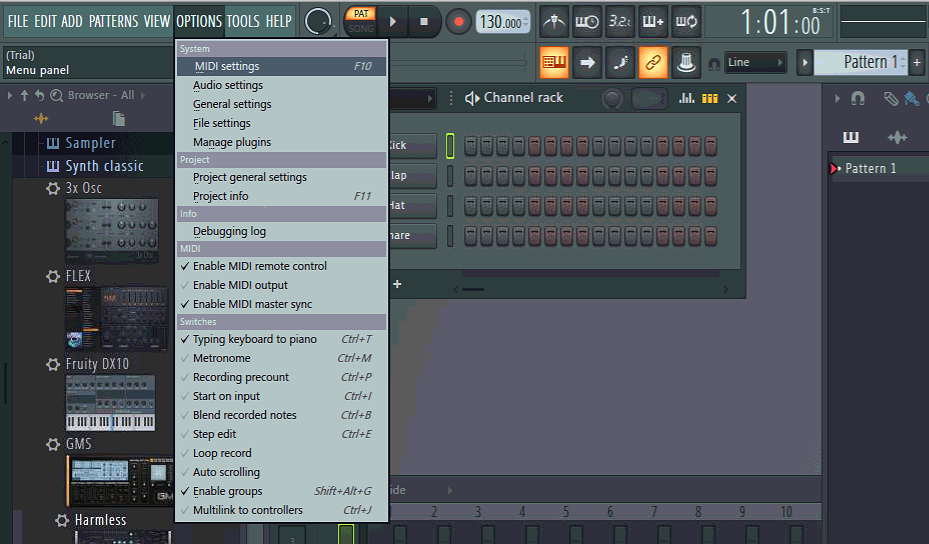Click the speaker icon in Channel rack
This screenshot has height=544, width=929.
(472, 98)
